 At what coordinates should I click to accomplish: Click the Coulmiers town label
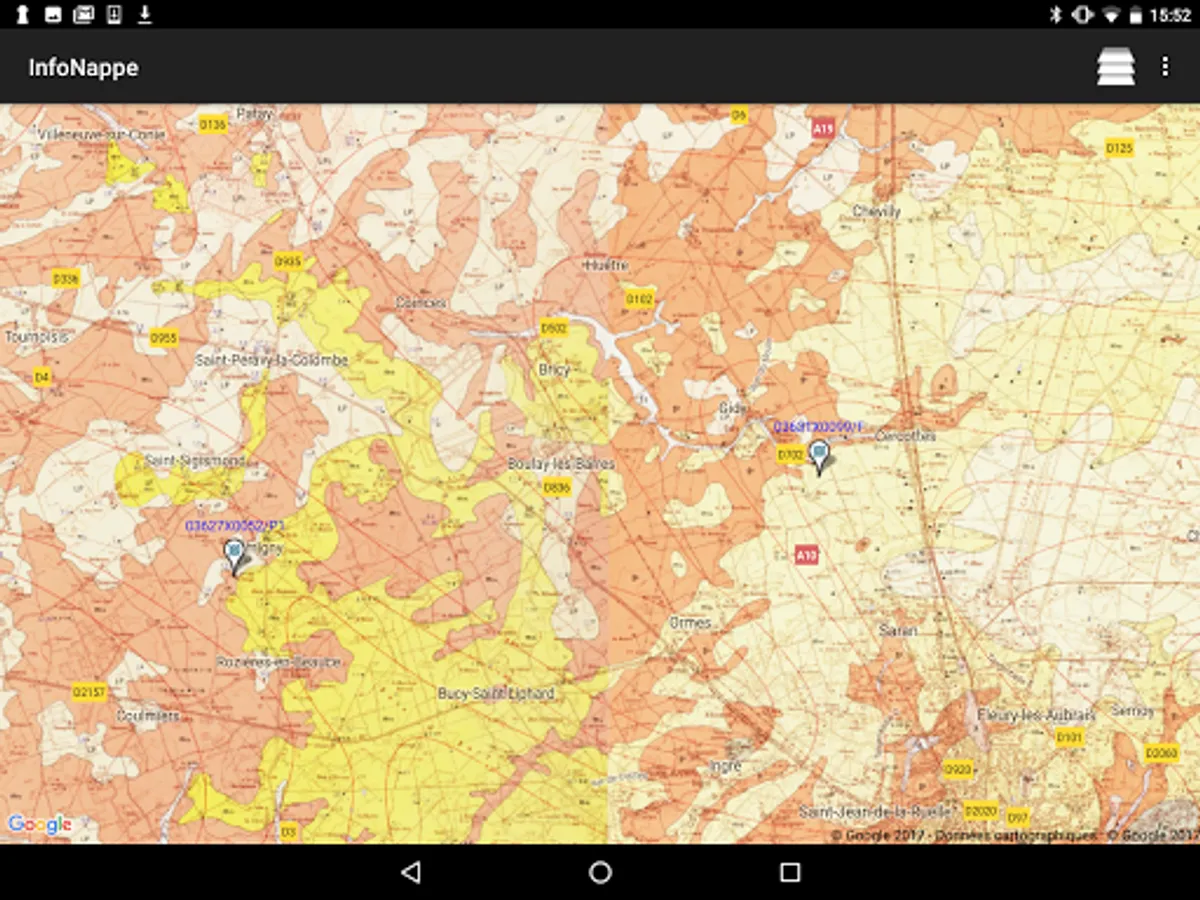pos(148,716)
